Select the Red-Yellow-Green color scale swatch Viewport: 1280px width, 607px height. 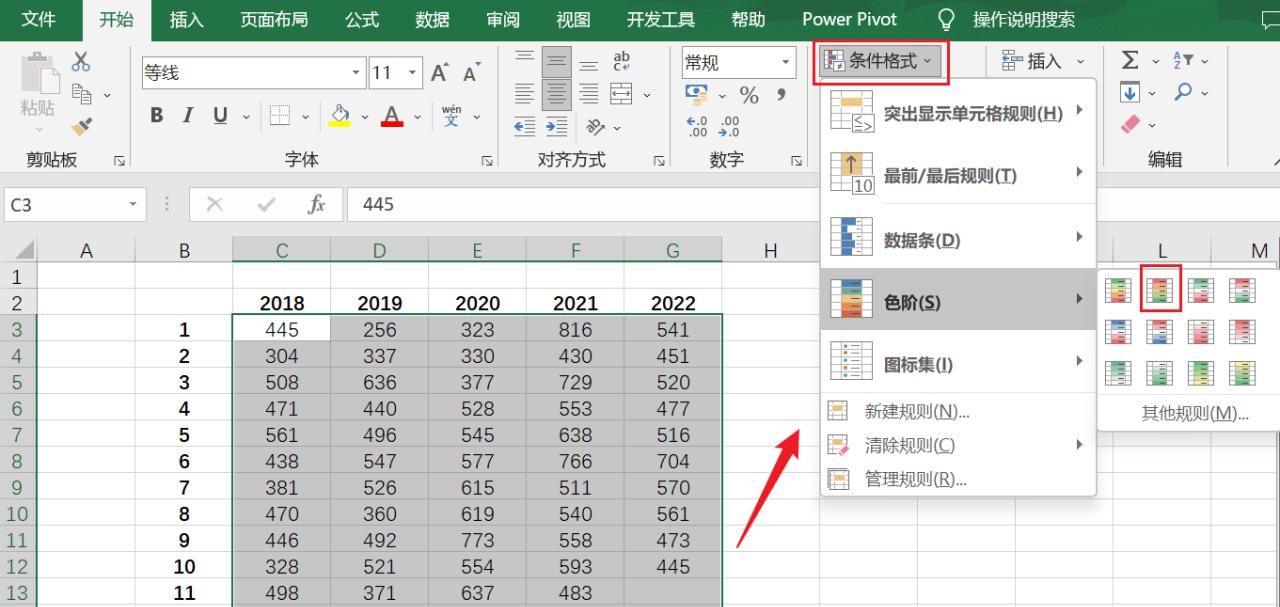click(1160, 290)
